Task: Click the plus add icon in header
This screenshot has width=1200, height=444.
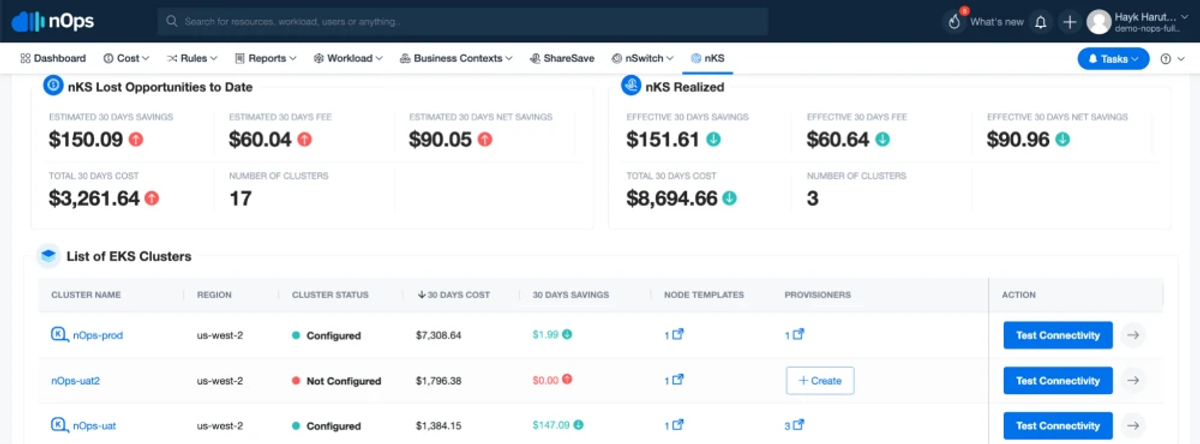Action: (x=1069, y=21)
